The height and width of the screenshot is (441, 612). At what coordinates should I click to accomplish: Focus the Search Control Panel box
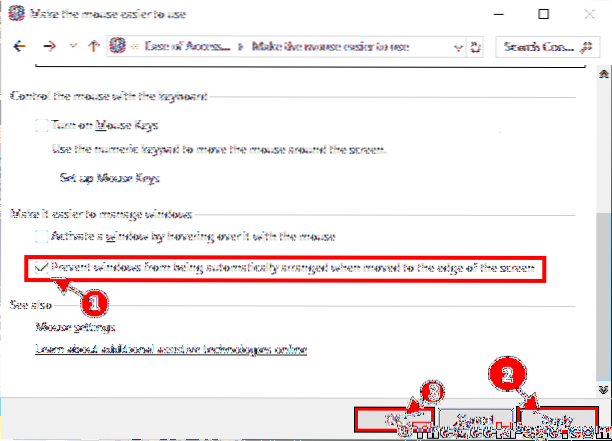click(547, 47)
